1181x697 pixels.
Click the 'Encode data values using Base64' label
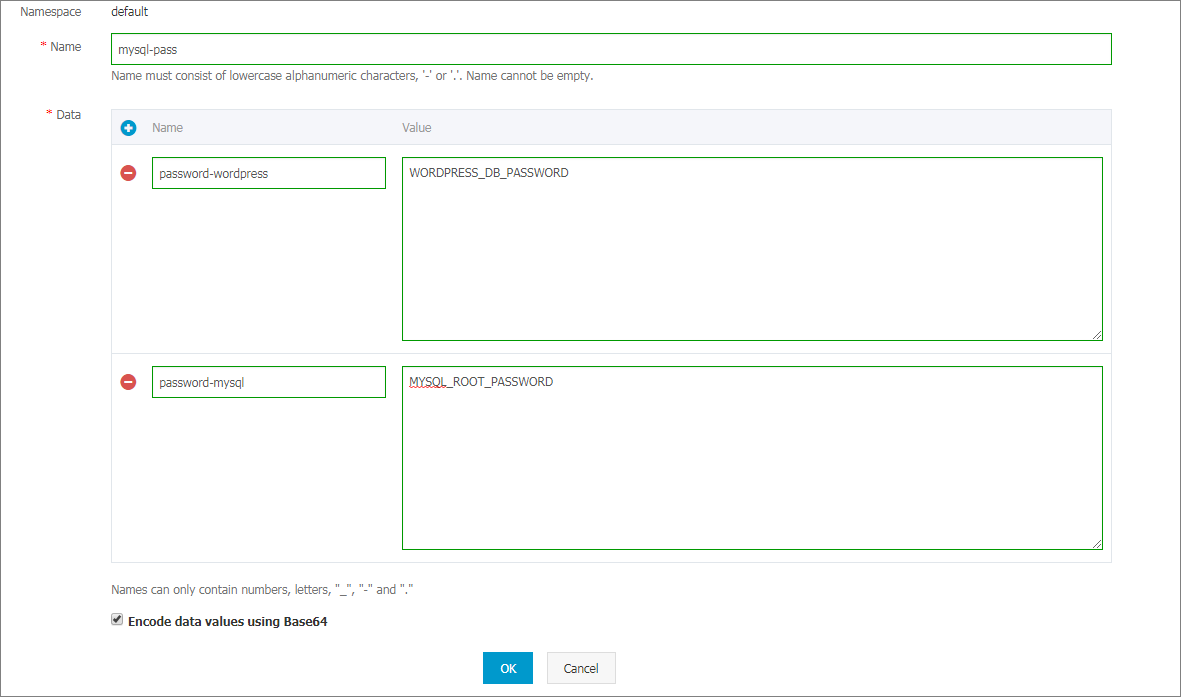click(x=227, y=622)
